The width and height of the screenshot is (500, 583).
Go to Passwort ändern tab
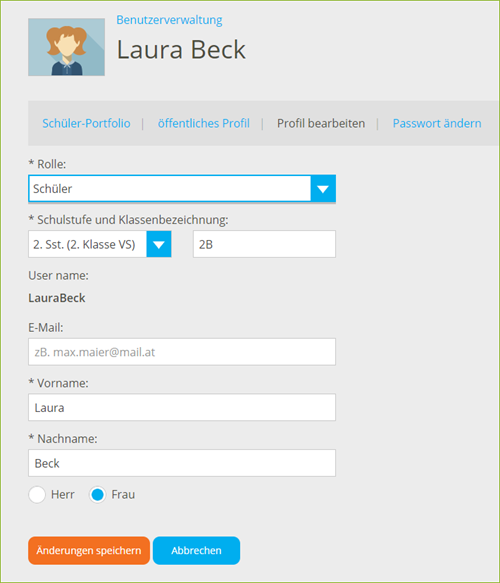pos(437,123)
